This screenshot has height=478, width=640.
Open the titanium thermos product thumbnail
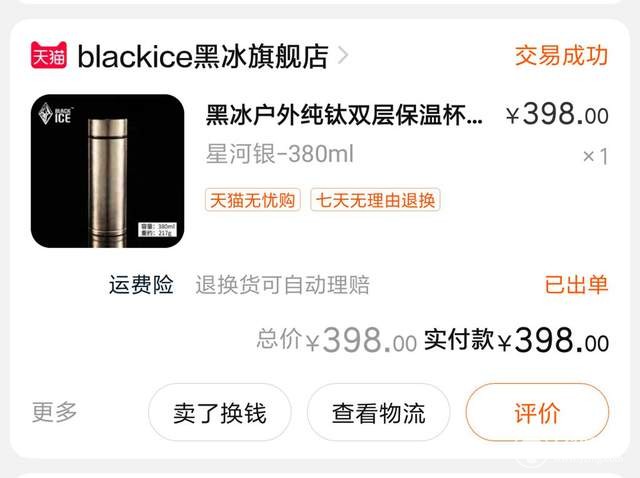point(107,171)
